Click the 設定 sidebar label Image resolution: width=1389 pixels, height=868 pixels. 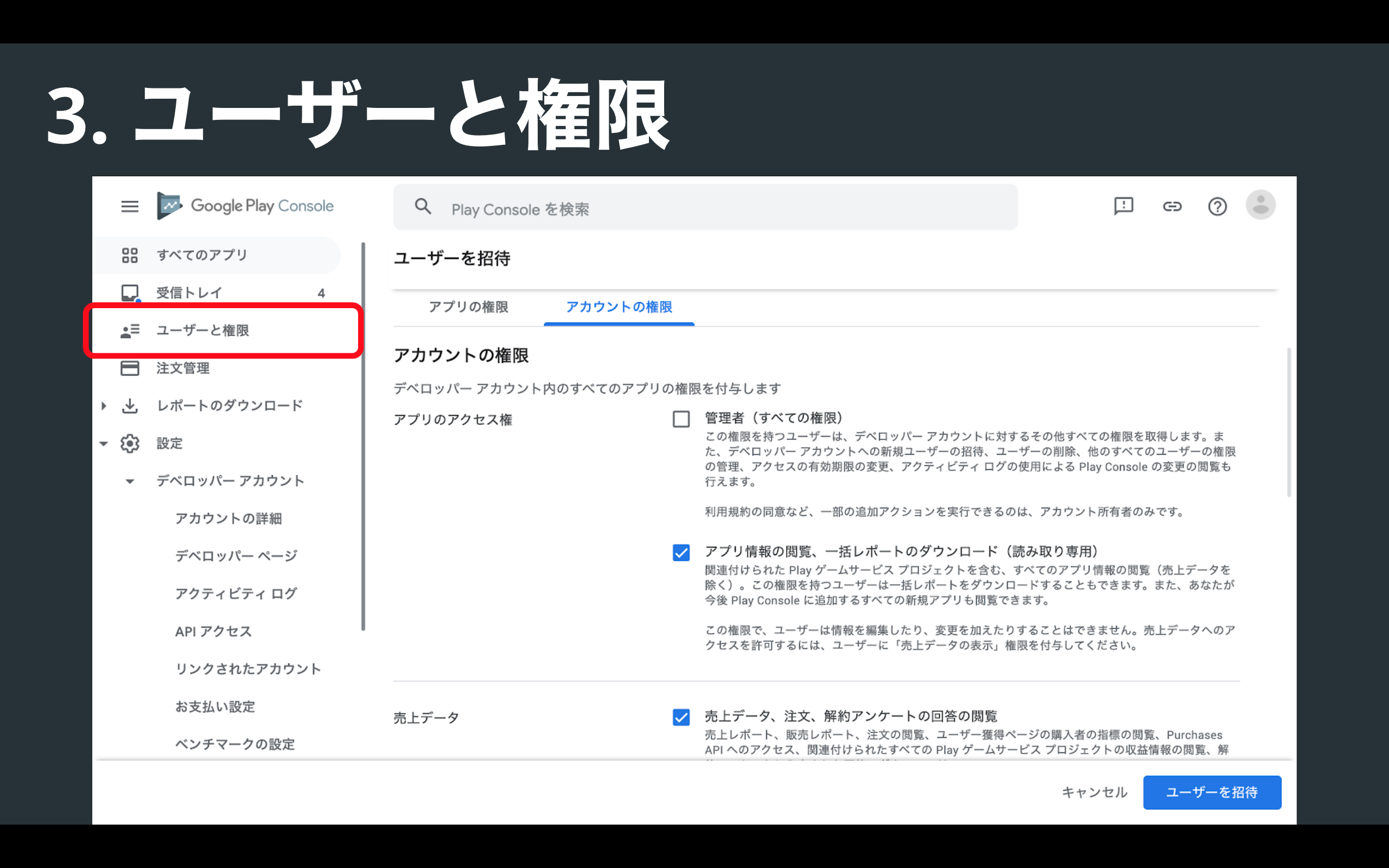[x=170, y=443]
